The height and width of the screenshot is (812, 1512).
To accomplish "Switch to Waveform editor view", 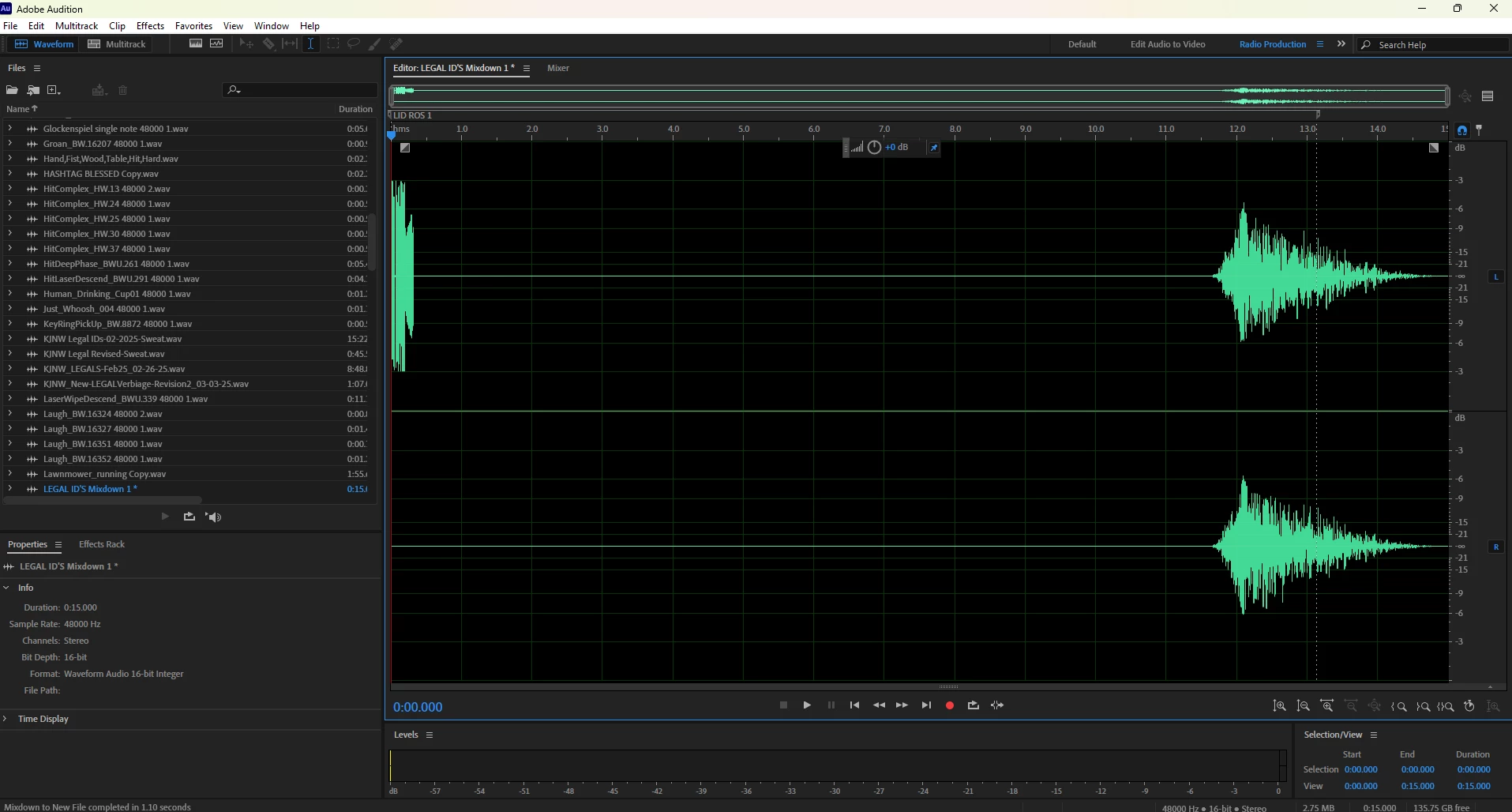I will (x=44, y=44).
